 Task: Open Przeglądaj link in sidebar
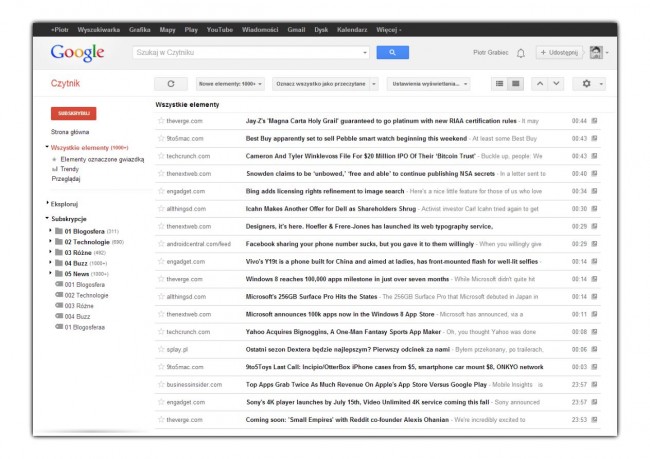tap(66, 179)
